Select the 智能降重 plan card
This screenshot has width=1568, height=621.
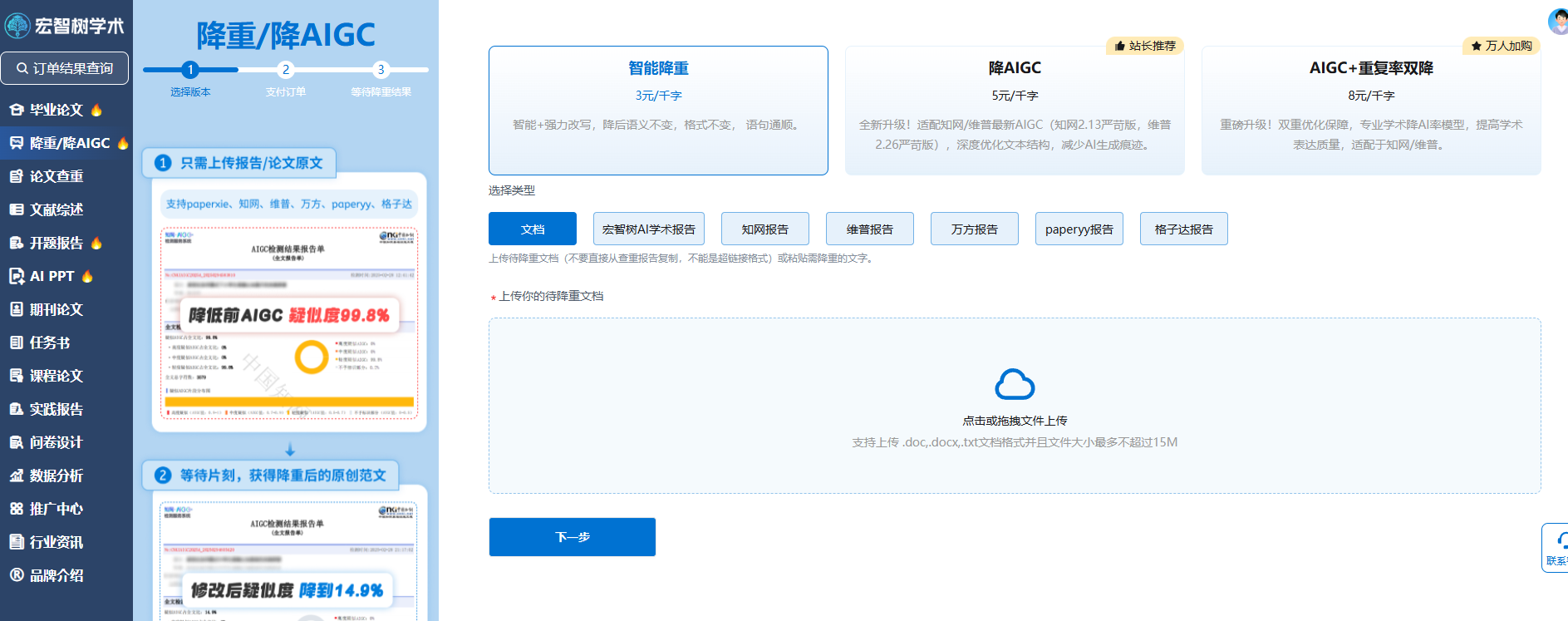(x=658, y=111)
